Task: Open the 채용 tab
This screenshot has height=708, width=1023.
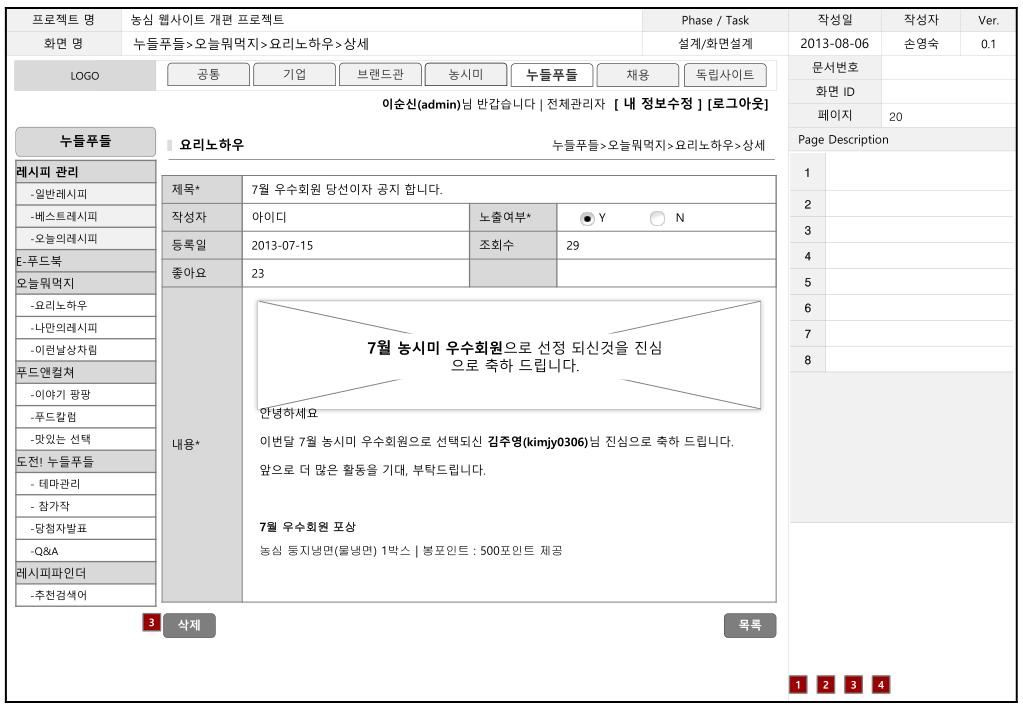Action: pos(638,74)
